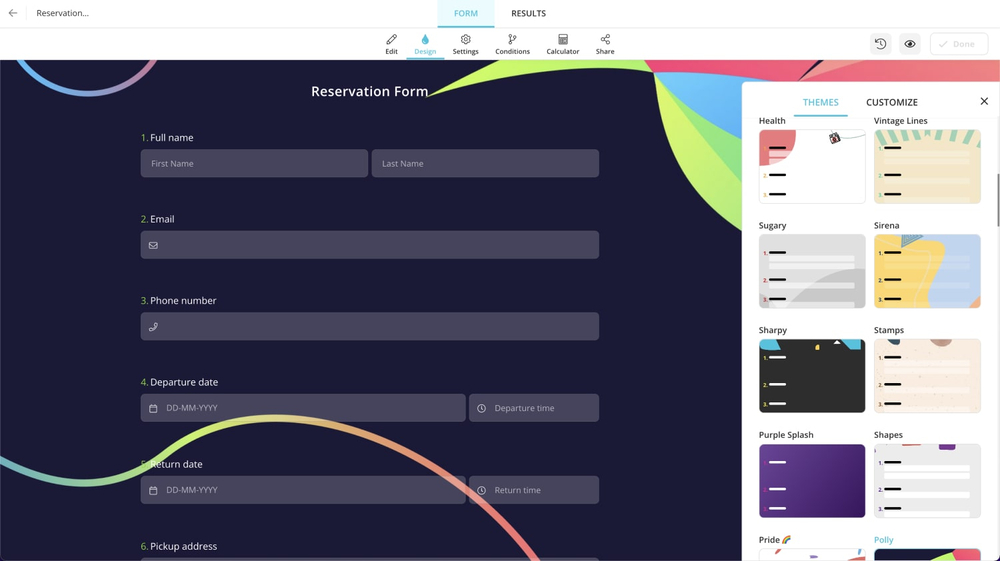This screenshot has height=561, width=1000.
Task: Switch to the CUSTOMIZE tab
Action: 891,102
